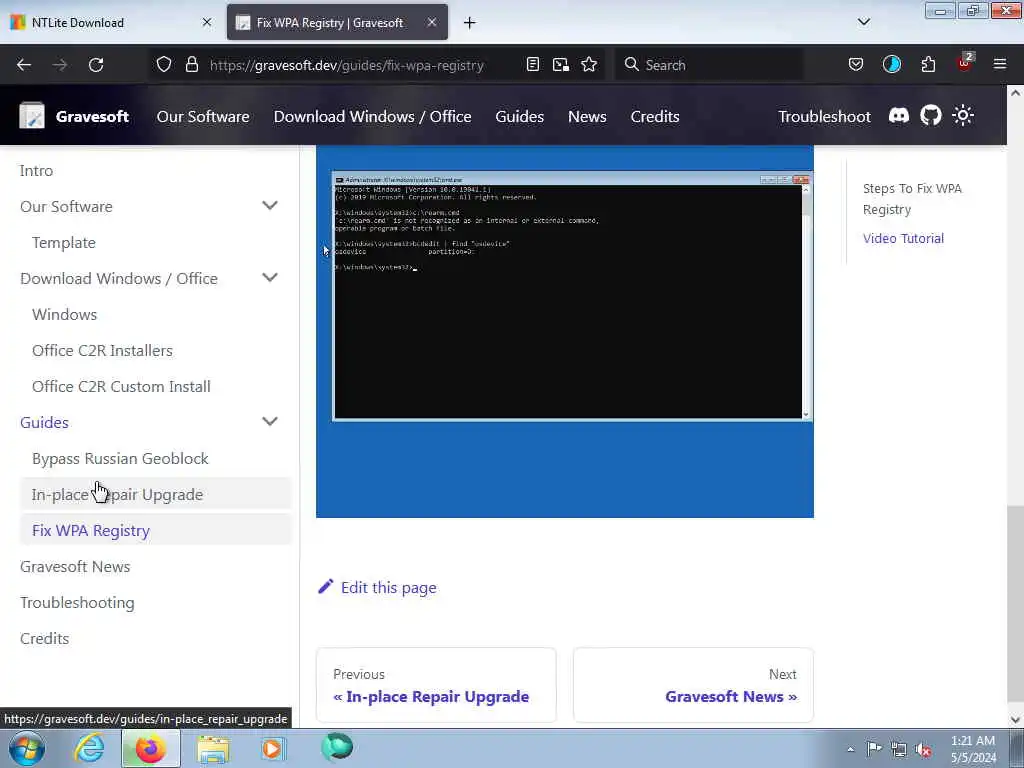Open Credits in the sidebar
The width and height of the screenshot is (1024, 768).
(x=44, y=638)
